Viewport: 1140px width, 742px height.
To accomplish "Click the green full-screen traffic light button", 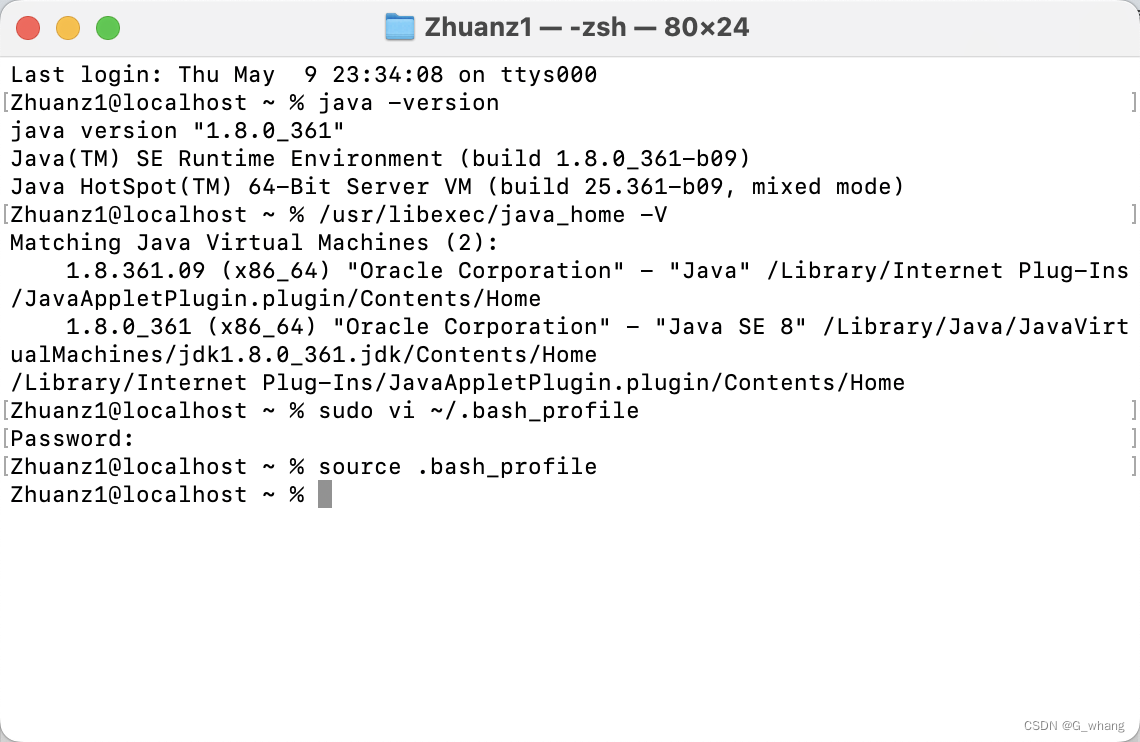I will [x=107, y=28].
